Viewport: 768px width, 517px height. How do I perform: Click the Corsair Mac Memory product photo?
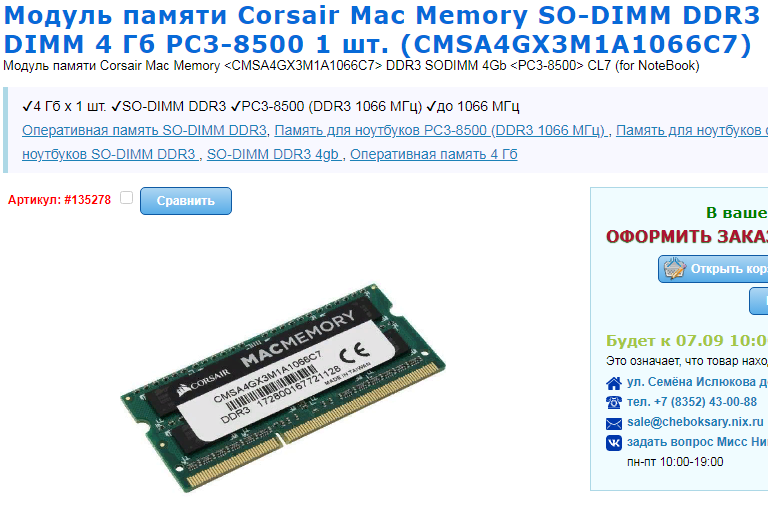(283, 387)
